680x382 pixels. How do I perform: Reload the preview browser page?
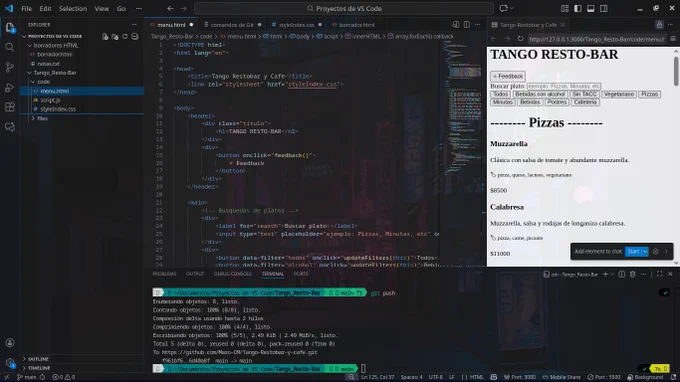coord(520,39)
